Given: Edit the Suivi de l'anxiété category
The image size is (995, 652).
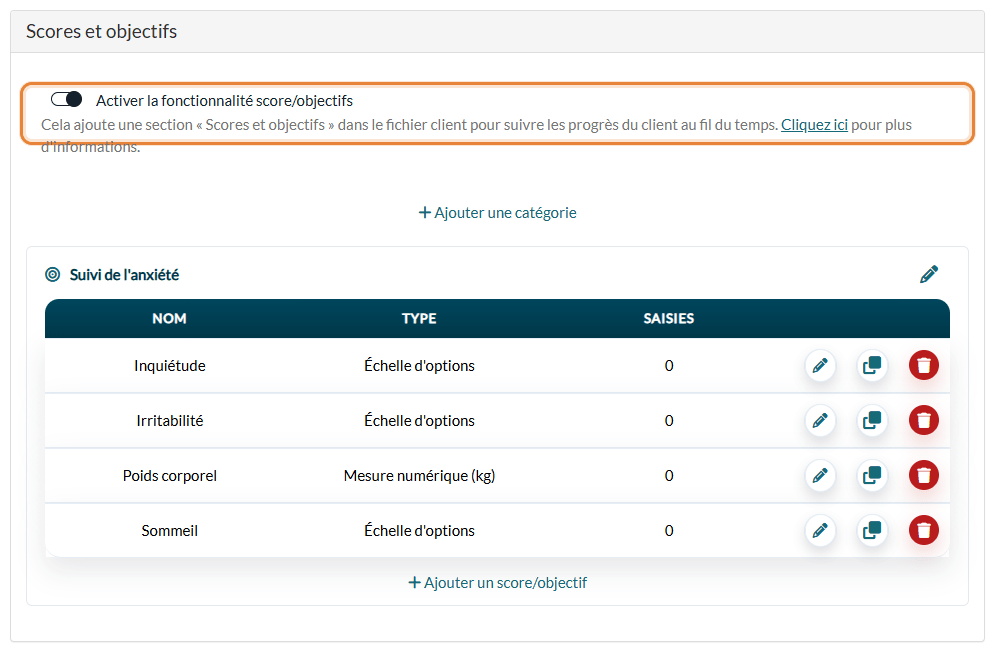Looking at the screenshot, I should click(x=929, y=274).
